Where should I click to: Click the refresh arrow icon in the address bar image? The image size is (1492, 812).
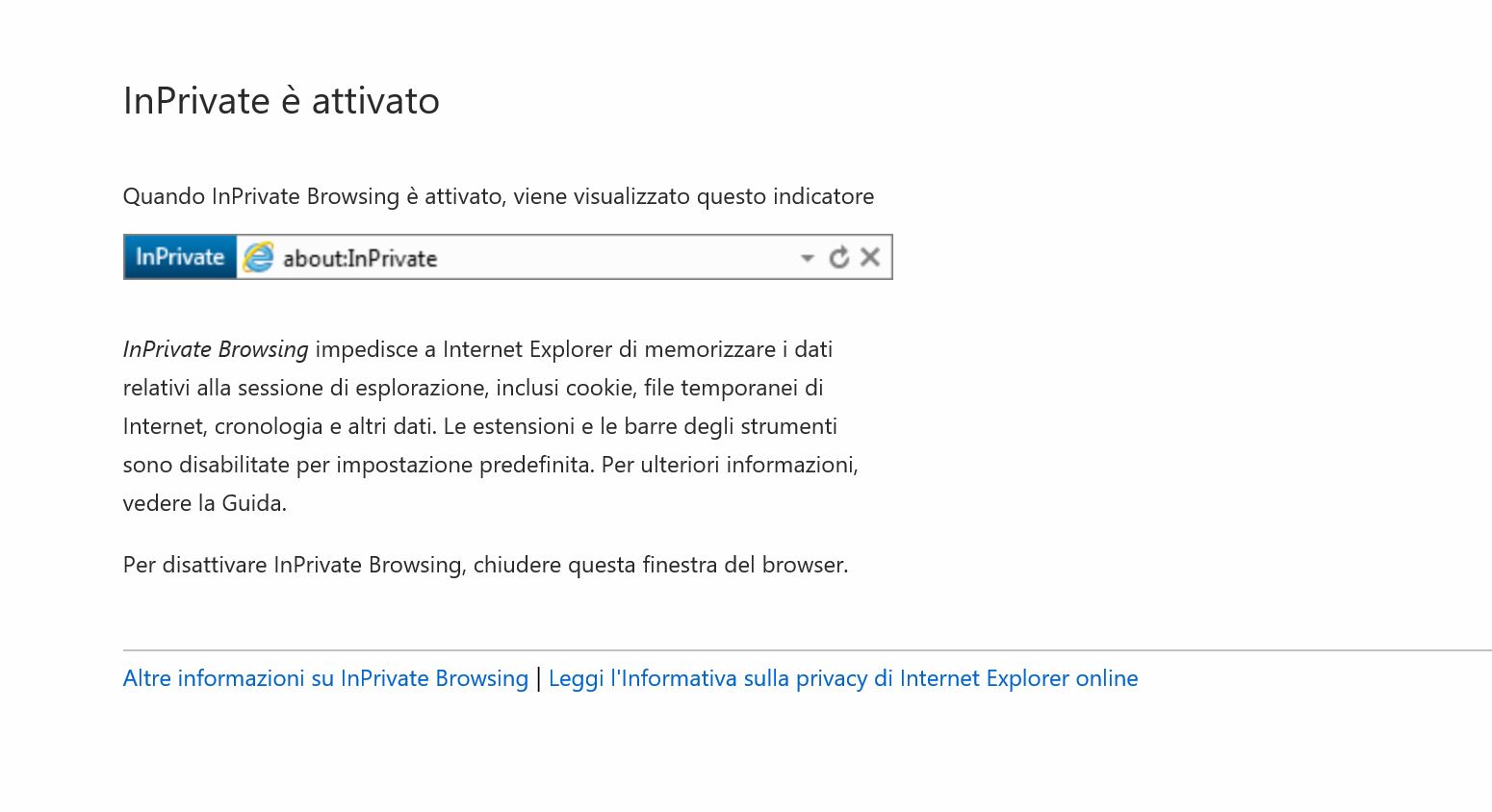(839, 257)
